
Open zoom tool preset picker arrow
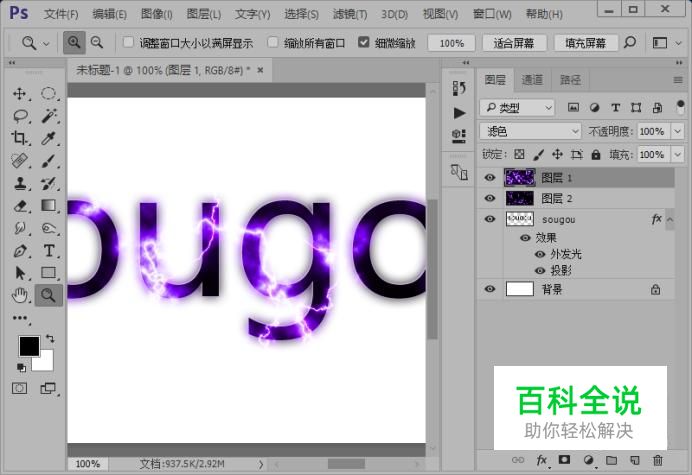tap(46, 43)
